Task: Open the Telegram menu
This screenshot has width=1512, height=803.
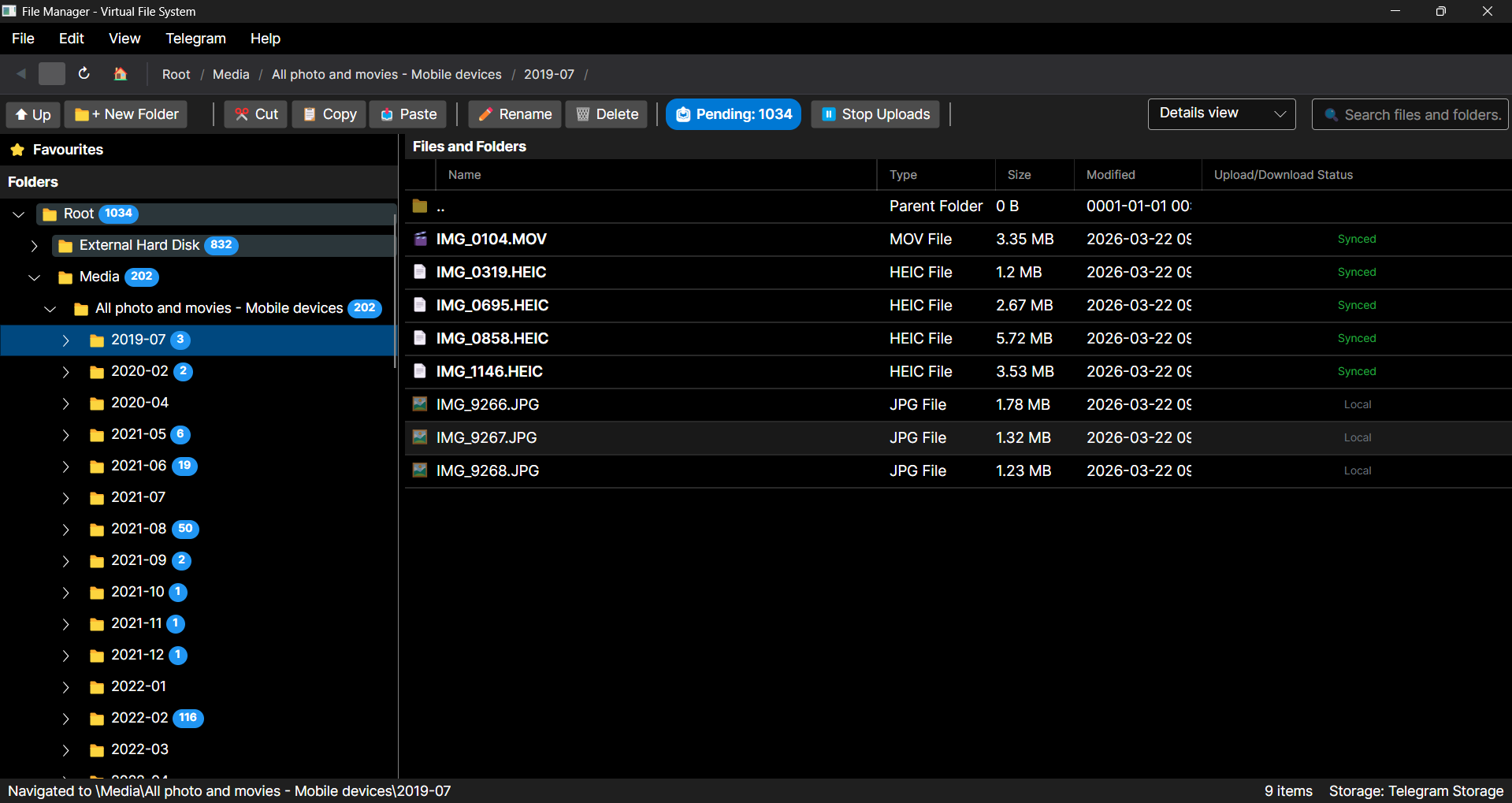Action: [195, 39]
